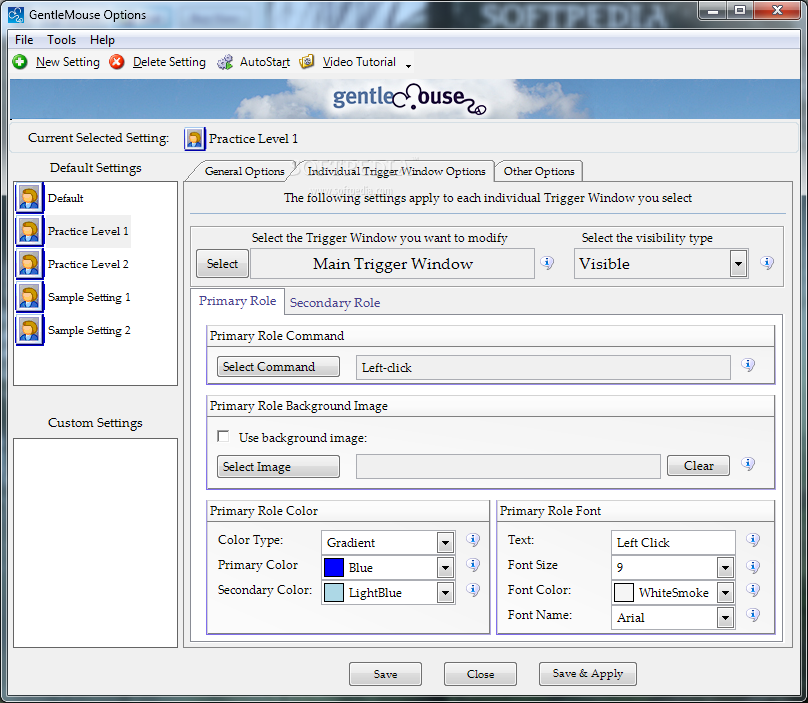Click the Select Image button

tap(278, 466)
